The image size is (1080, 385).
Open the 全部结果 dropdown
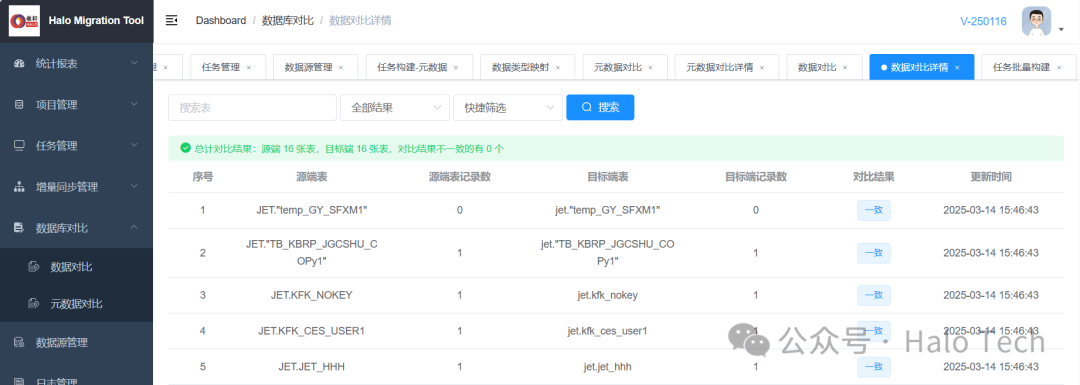pos(395,107)
